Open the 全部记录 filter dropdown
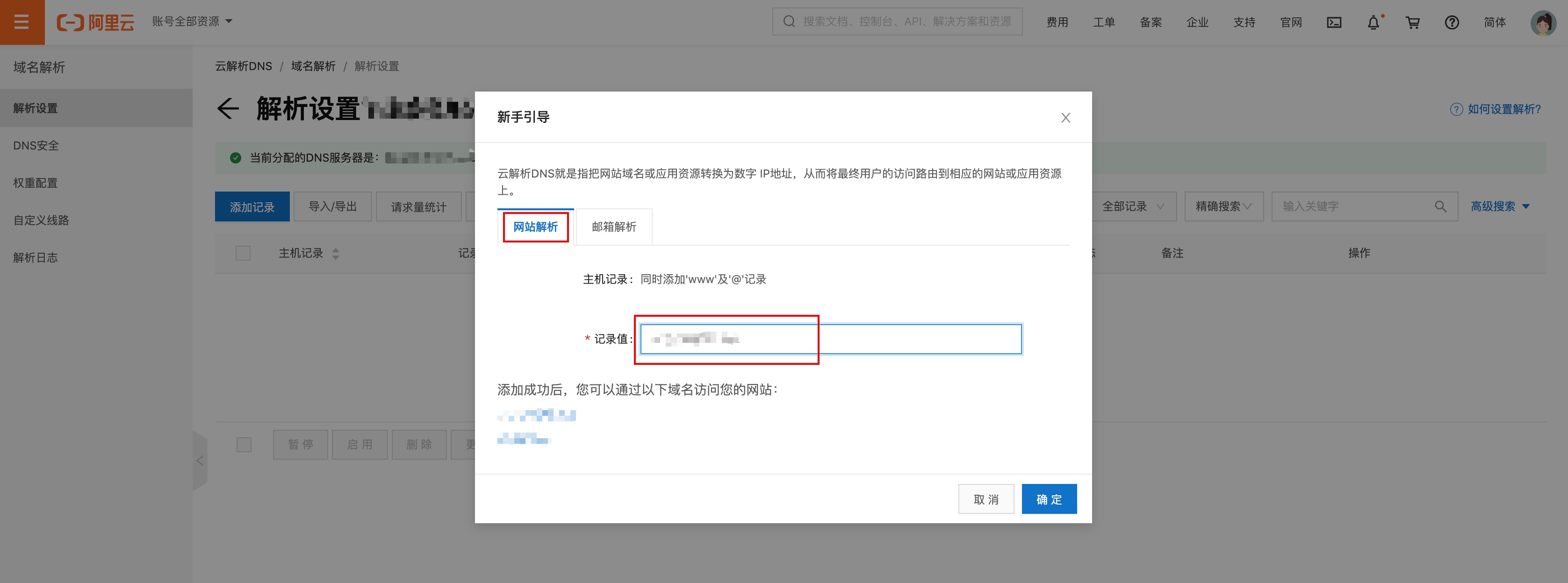1568x583 pixels. coord(1133,206)
